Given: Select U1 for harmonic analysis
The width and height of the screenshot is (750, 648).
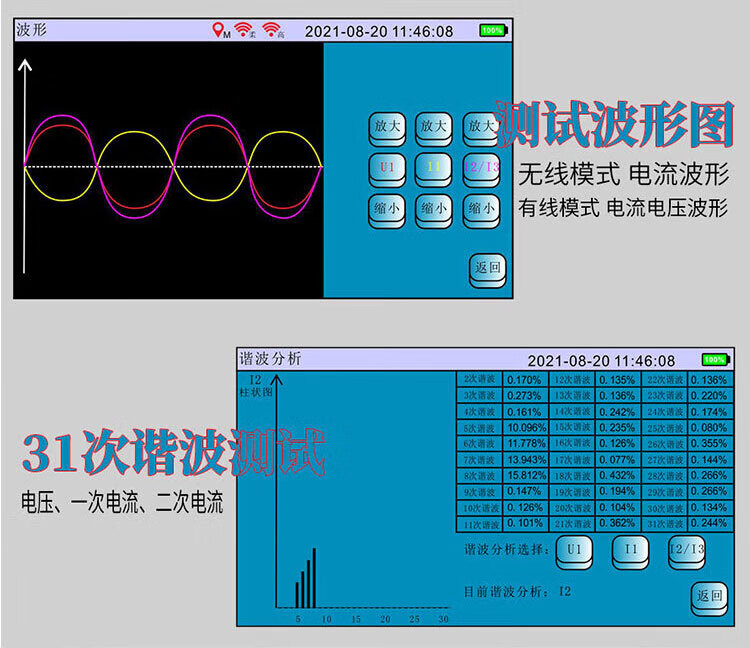Looking at the screenshot, I should (574, 549).
